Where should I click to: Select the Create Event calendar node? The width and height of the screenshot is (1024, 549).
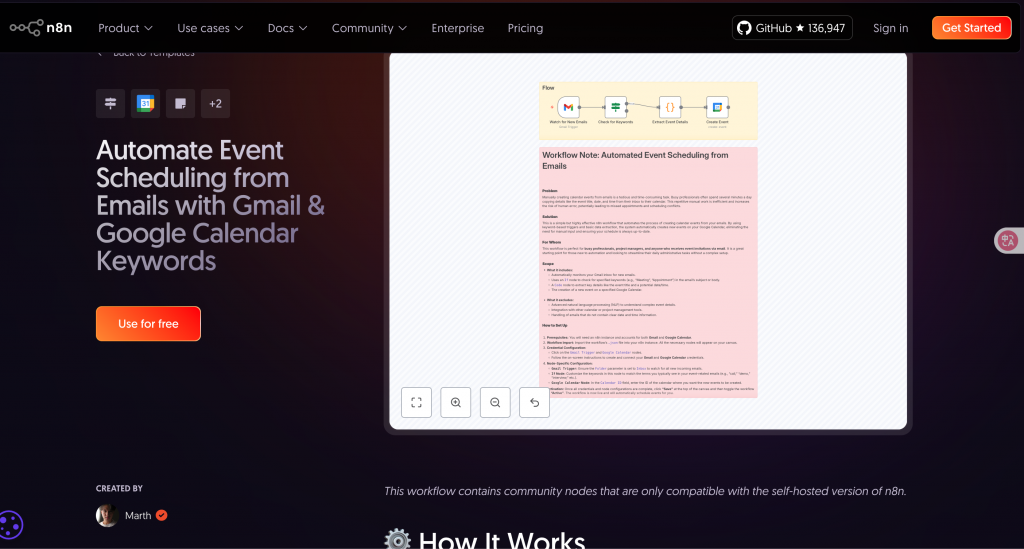coord(717,107)
